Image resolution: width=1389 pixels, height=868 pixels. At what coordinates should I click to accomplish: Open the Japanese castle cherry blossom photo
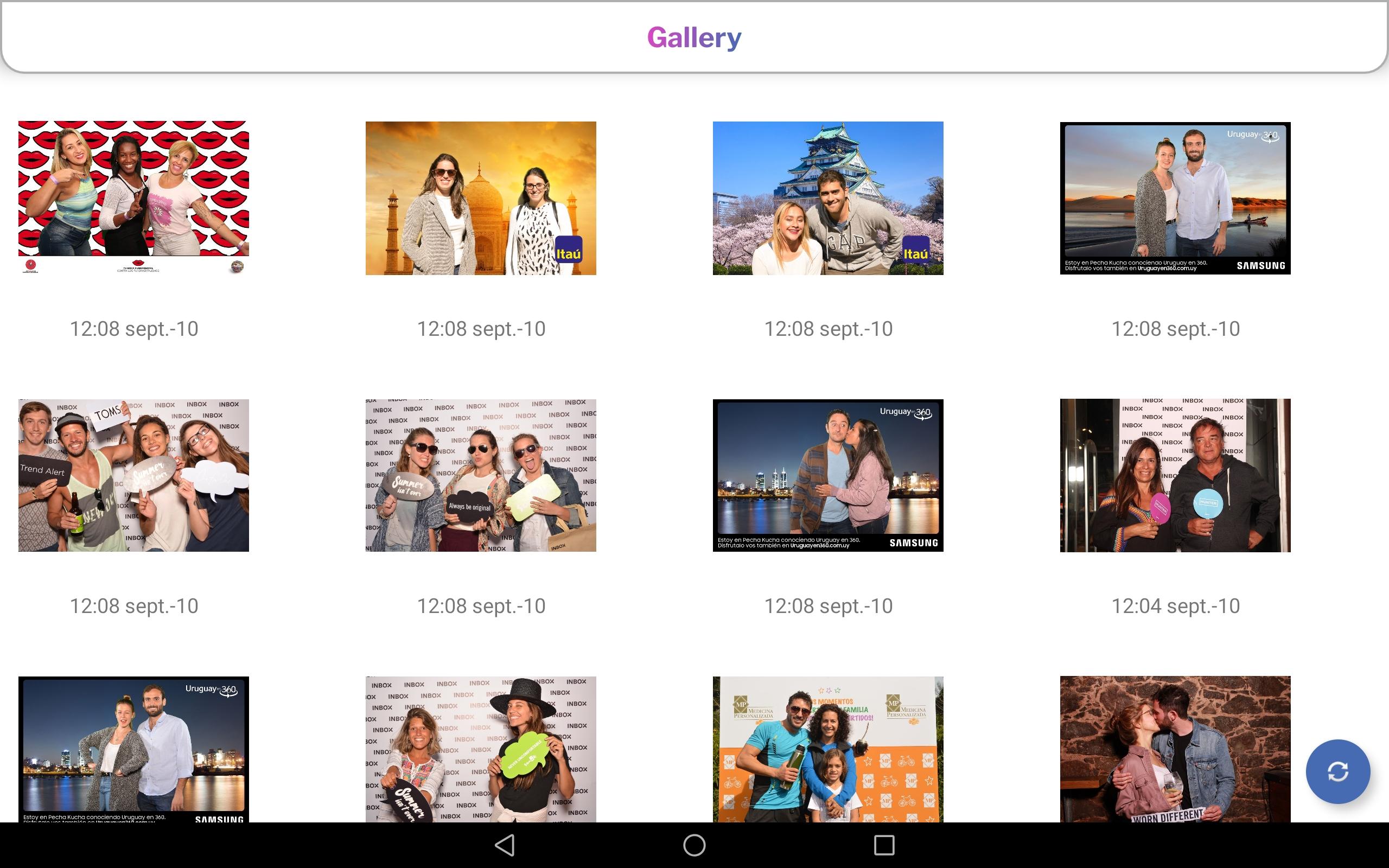pos(827,197)
